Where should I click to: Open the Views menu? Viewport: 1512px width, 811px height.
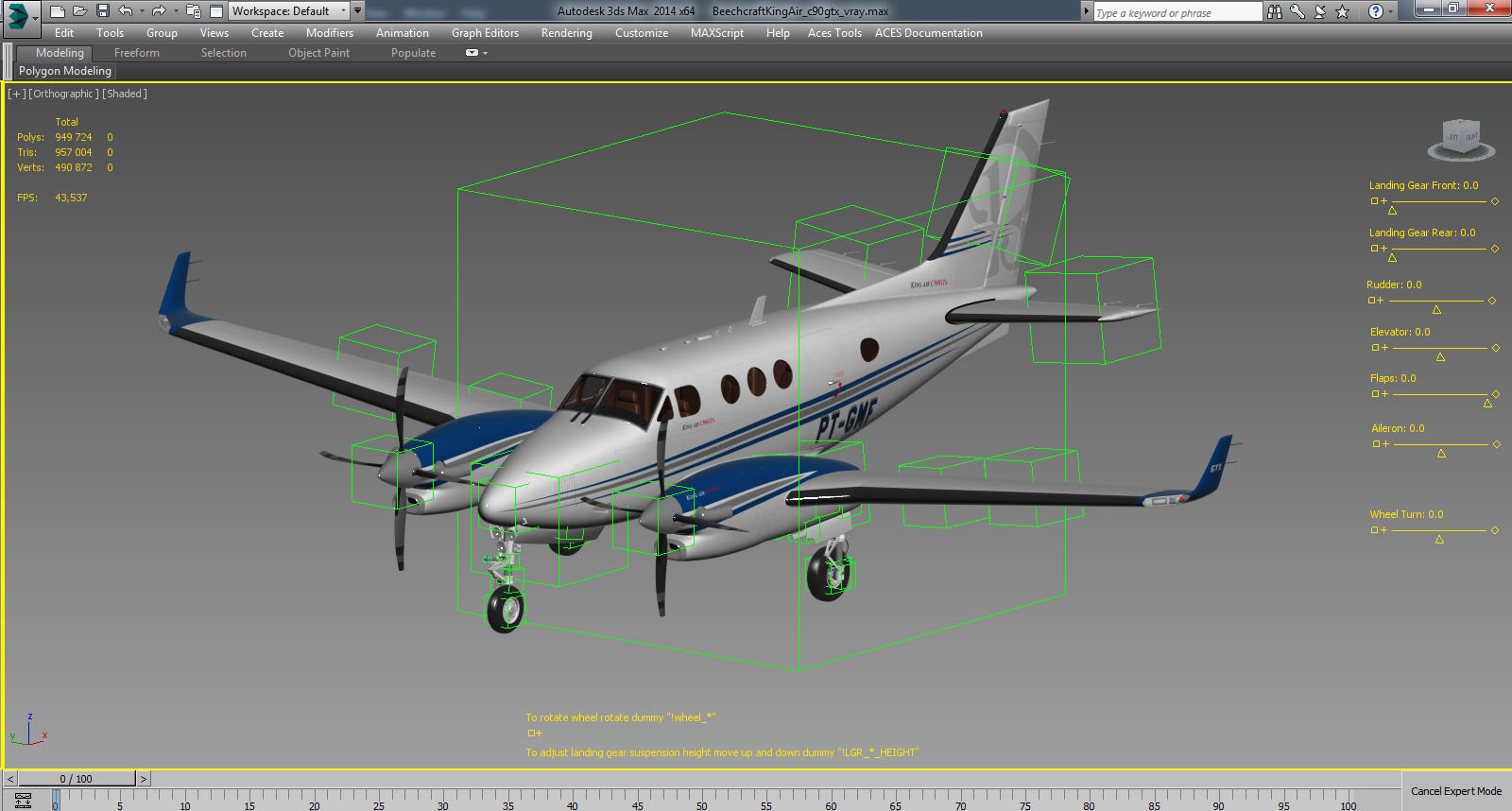(x=215, y=33)
